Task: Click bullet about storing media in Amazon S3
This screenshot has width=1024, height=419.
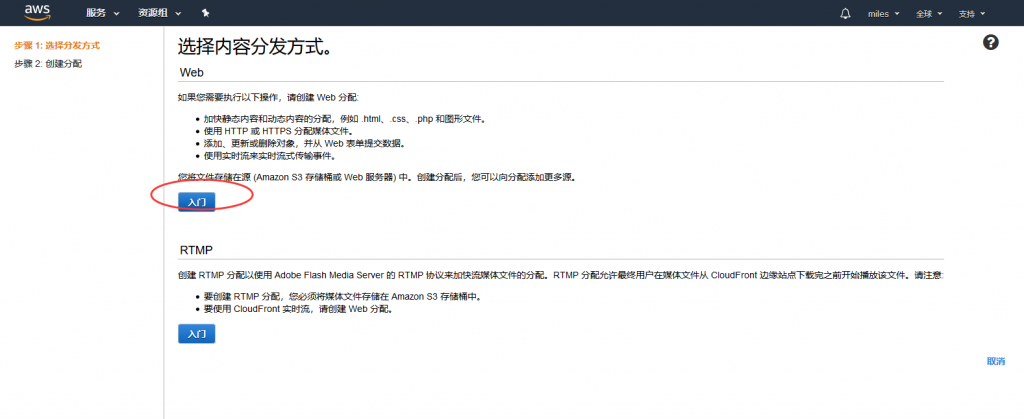Action: [342, 297]
